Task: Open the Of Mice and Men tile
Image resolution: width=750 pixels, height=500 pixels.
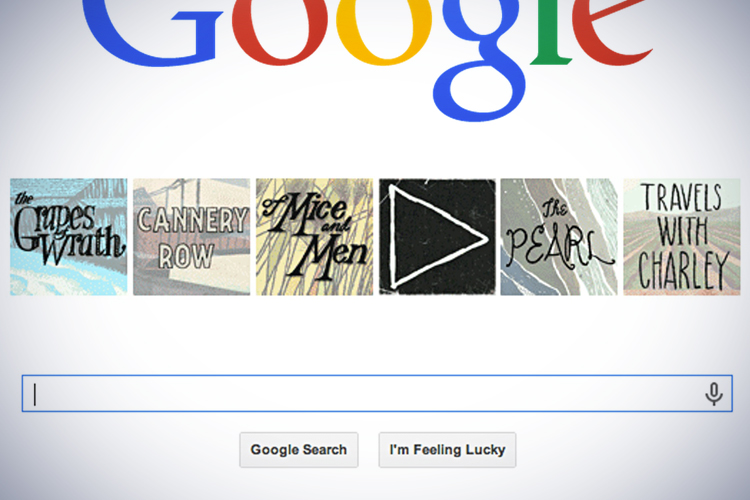Action: point(314,237)
